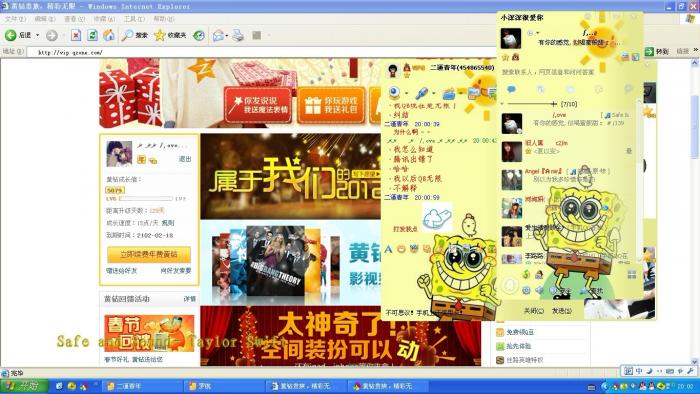
Task: Open Mail button dropdown arrow
Action: (x=227, y=35)
